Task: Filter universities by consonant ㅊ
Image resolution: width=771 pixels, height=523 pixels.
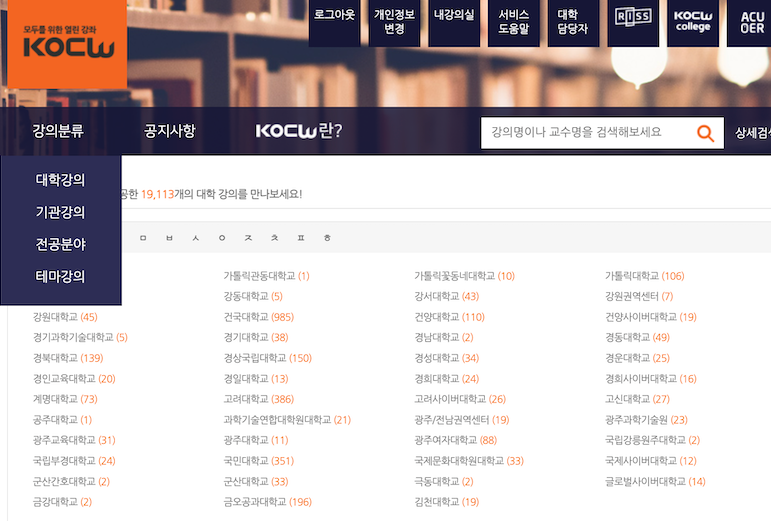Action: 275,238
